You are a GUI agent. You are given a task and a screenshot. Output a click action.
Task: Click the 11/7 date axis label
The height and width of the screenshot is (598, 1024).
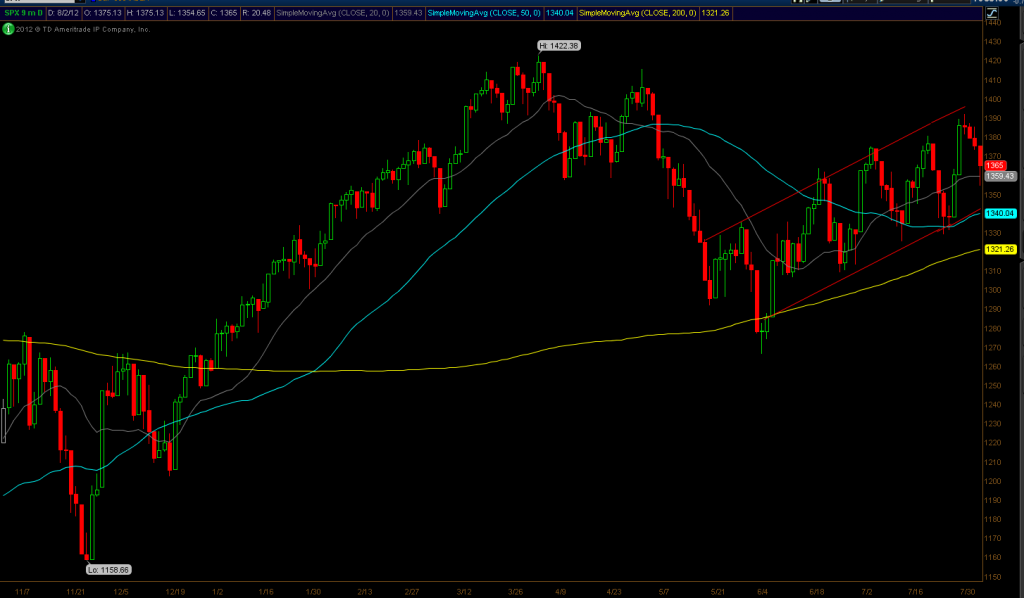(22, 591)
